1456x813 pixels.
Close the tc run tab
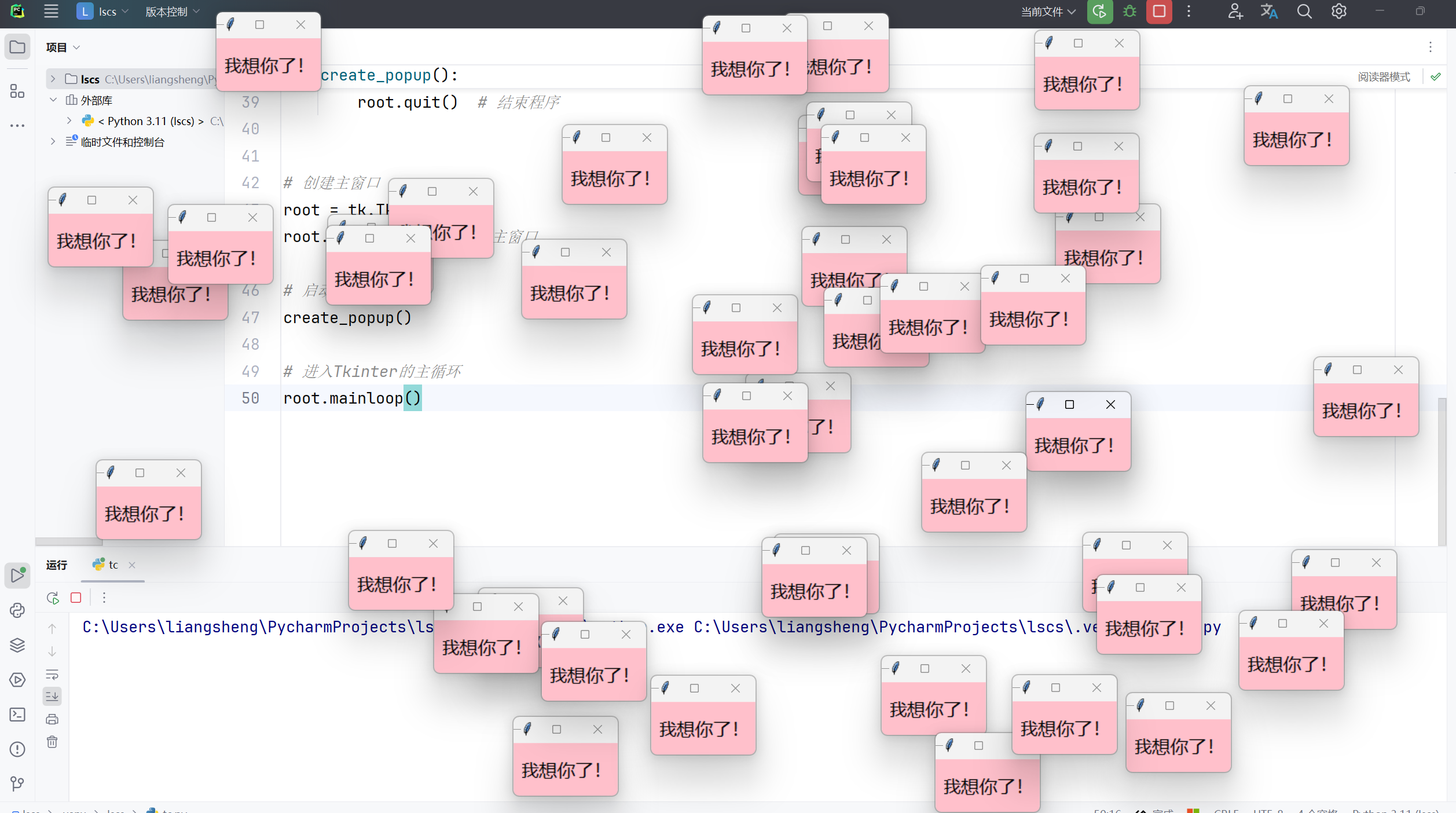132,565
